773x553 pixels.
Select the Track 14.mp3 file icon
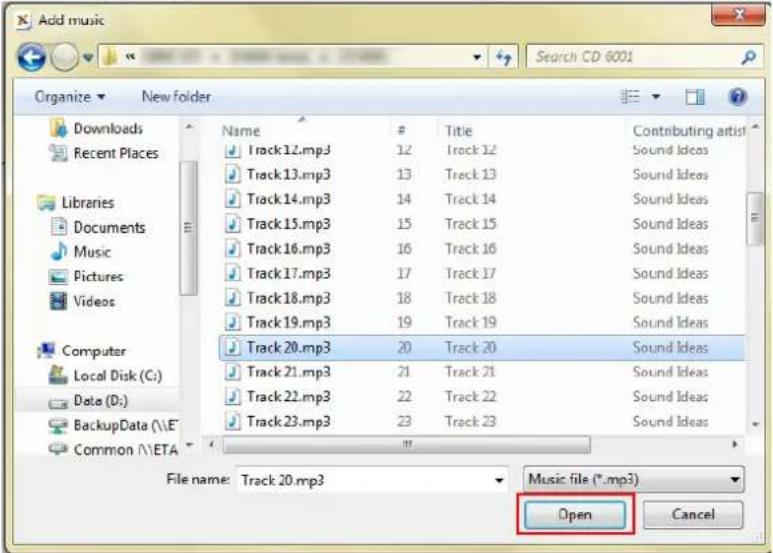pyautogui.click(x=233, y=199)
